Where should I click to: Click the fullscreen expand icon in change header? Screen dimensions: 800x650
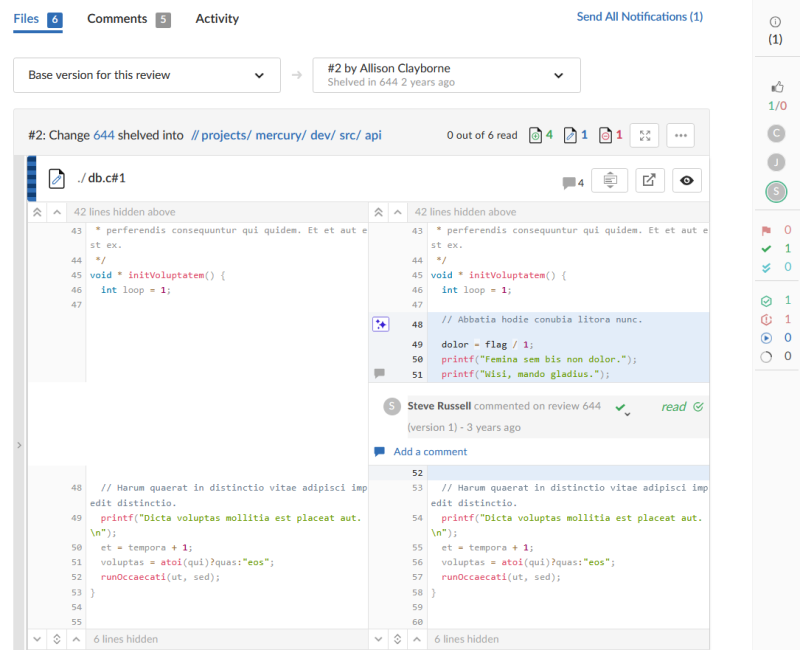645,135
